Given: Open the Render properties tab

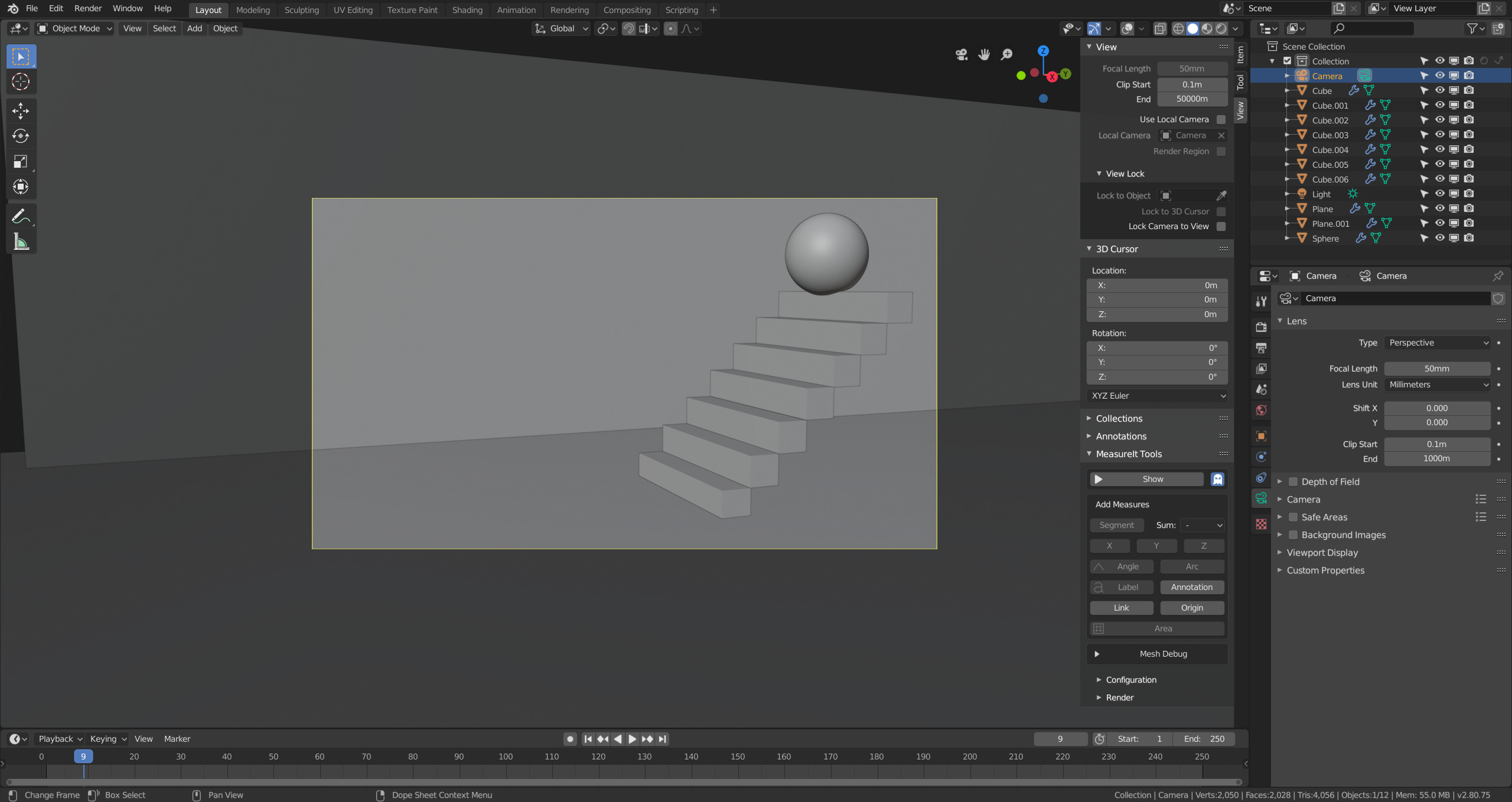Looking at the screenshot, I should pos(1261,327).
